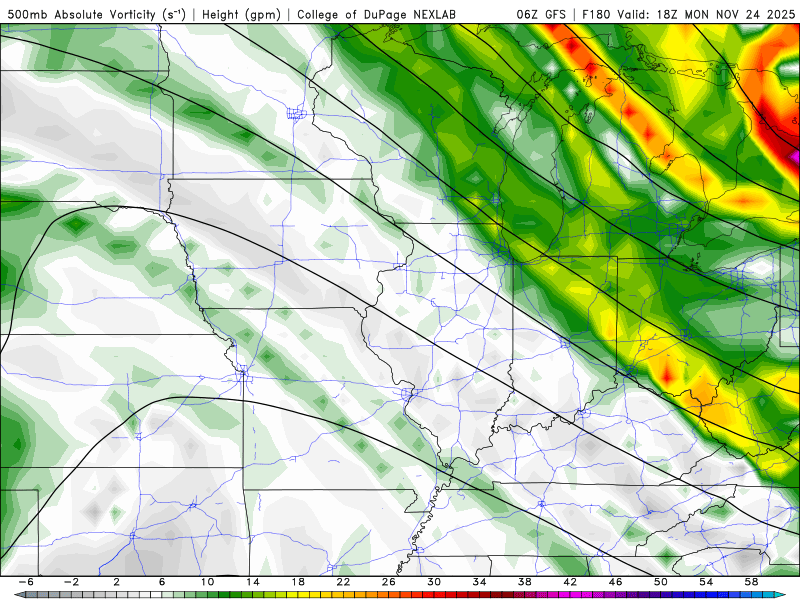Image resolution: width=800 pixels, height=600 pixels.
Task: Click the '50' colorbar scale label
Action: pyautogui.click(x=661, y=582)
